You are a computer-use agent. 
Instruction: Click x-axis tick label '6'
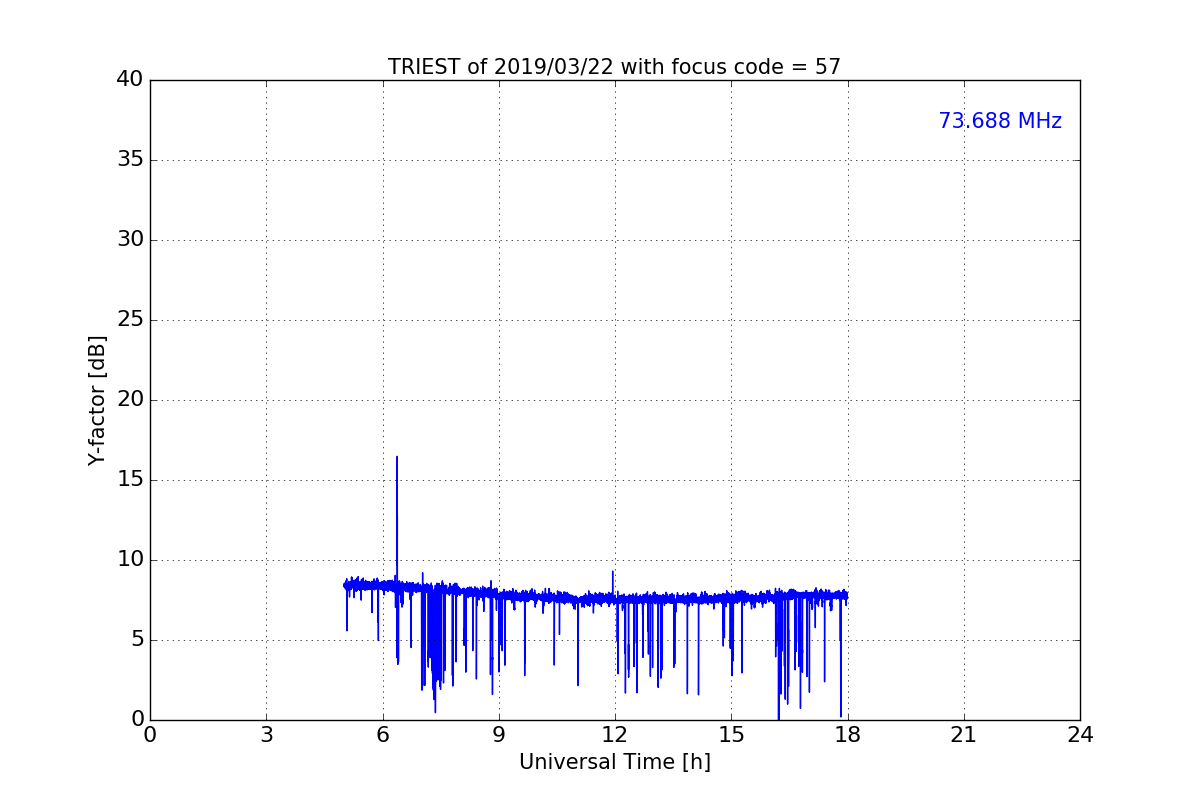[x=383, y=735]
